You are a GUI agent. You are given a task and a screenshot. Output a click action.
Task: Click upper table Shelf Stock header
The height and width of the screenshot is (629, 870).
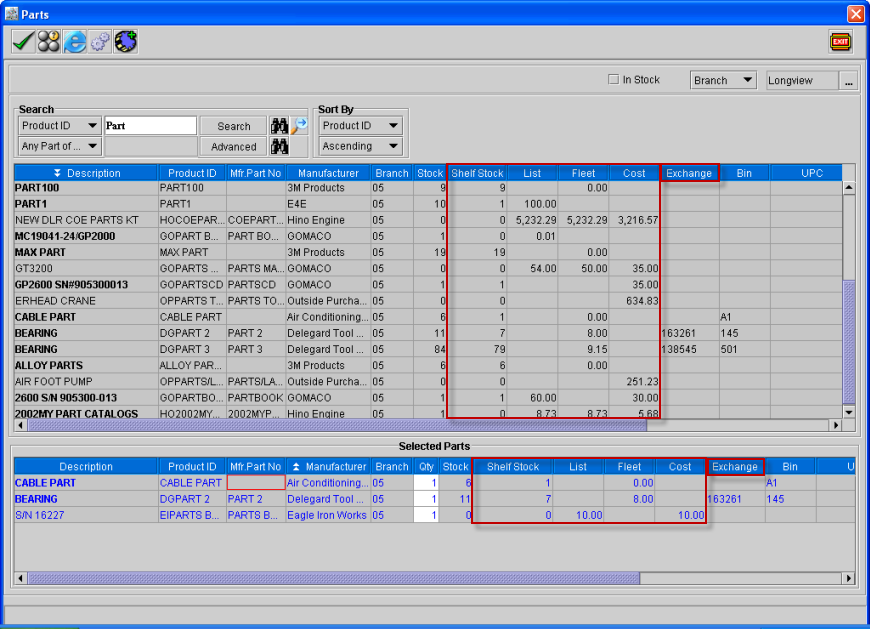pos(477,173)
